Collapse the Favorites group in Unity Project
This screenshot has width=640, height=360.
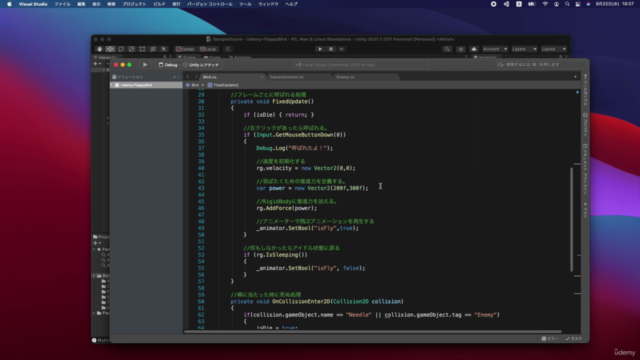coord(94,249)
